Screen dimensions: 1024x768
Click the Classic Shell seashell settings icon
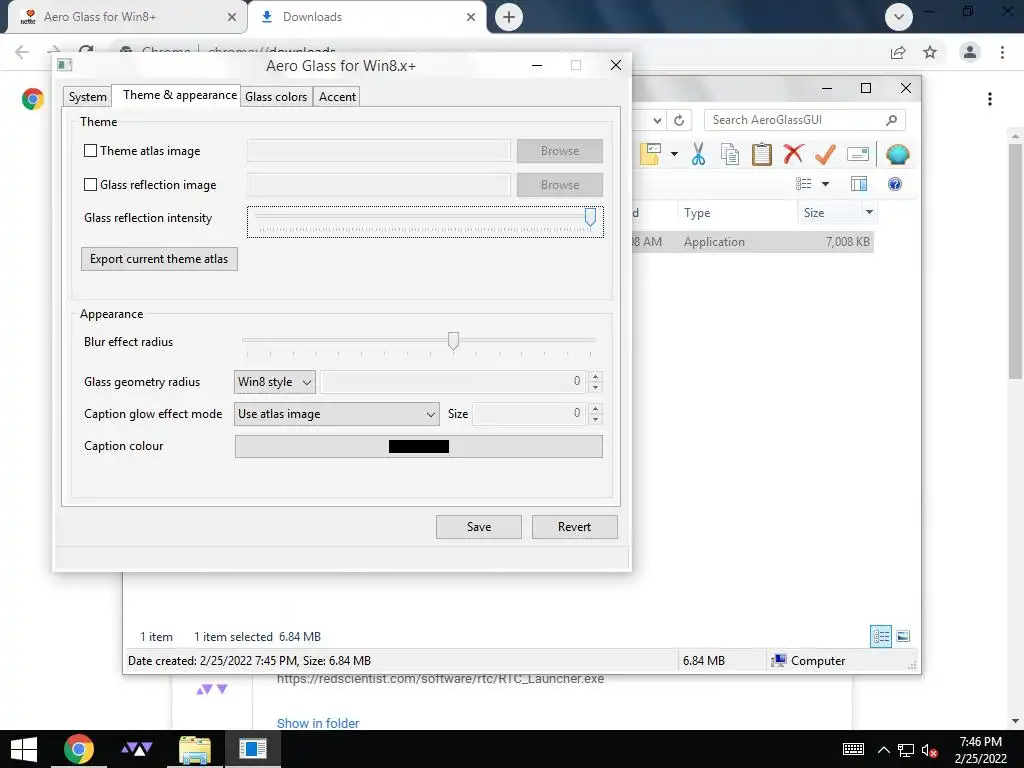898,155
